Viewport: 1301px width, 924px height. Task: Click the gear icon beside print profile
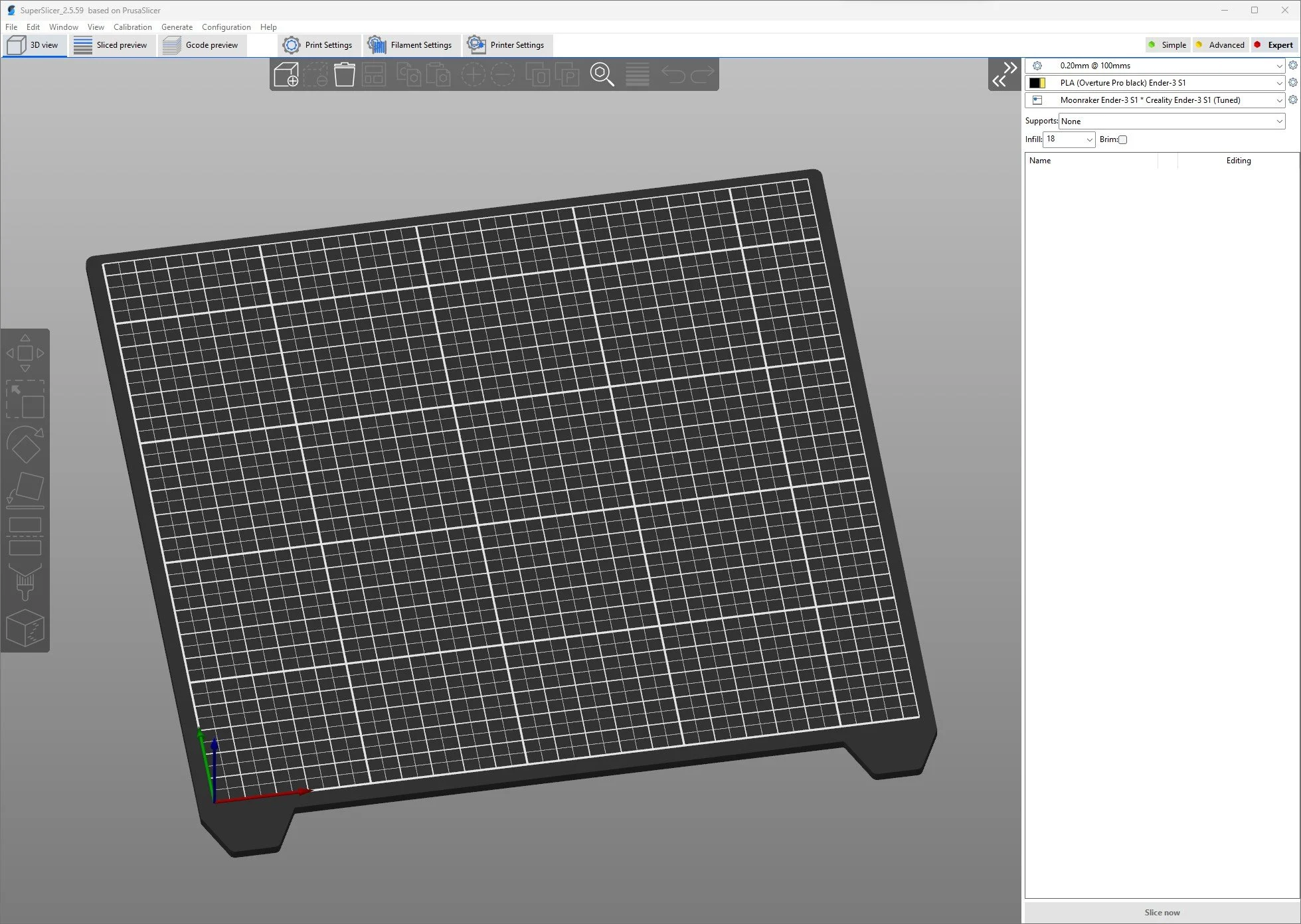pos(1293,65)
